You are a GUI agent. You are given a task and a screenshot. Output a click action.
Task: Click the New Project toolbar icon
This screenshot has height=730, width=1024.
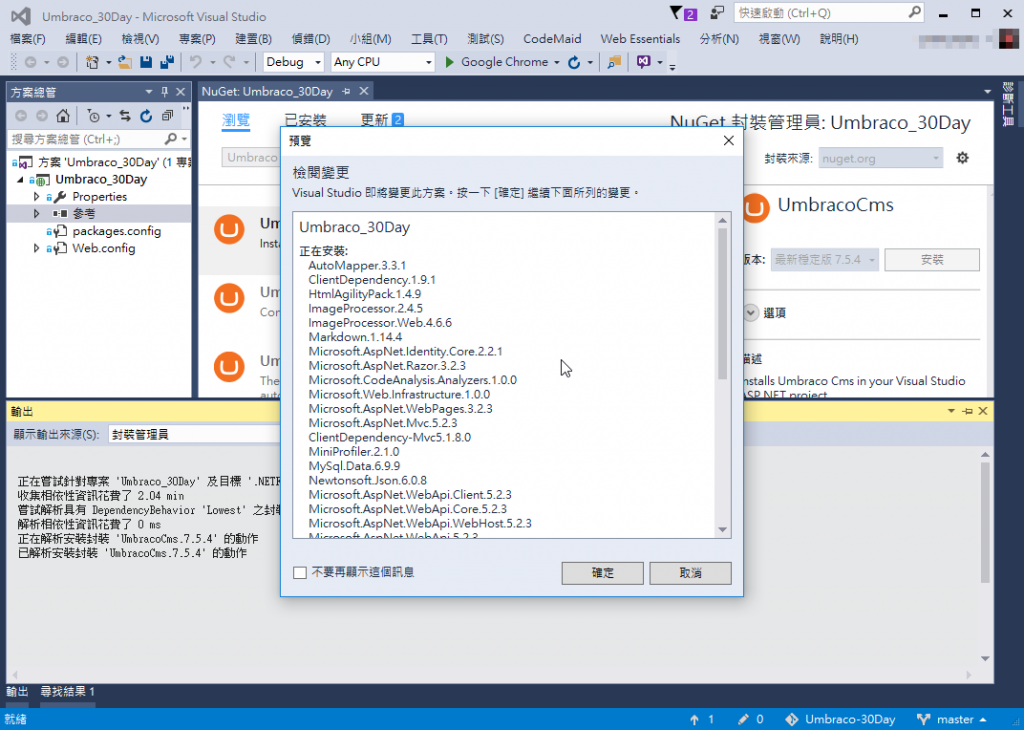[92, 62]
